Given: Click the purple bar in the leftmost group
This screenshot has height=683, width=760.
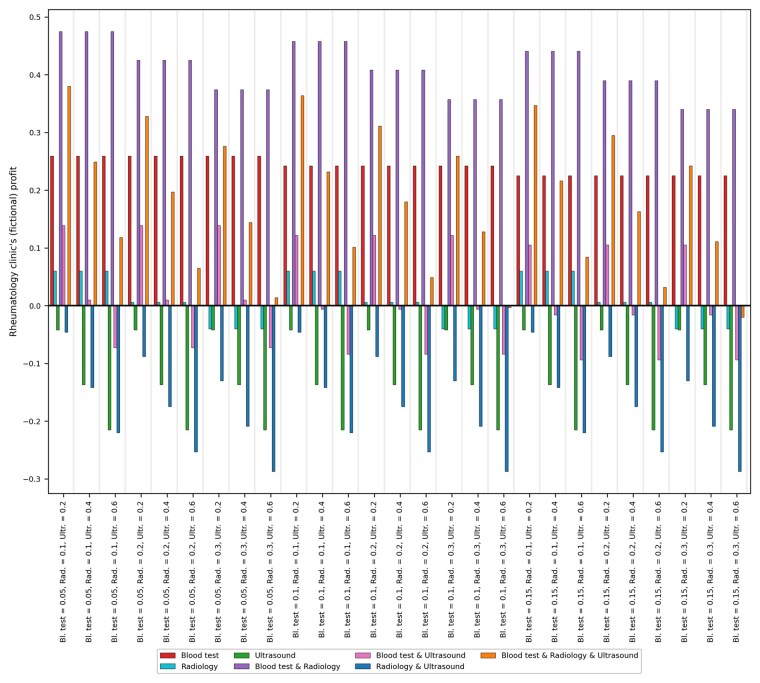Looking at the screenshot, I should pyautogui.click(x=61, y=168).
